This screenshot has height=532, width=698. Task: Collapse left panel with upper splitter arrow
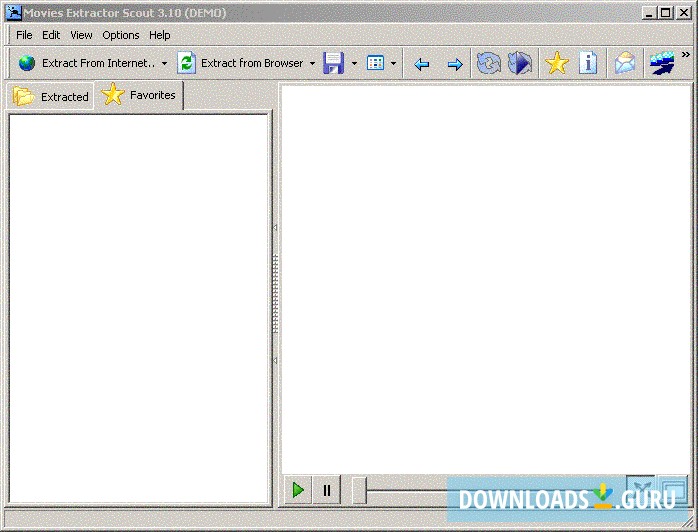pyautogui.click(x=275, y=227)
